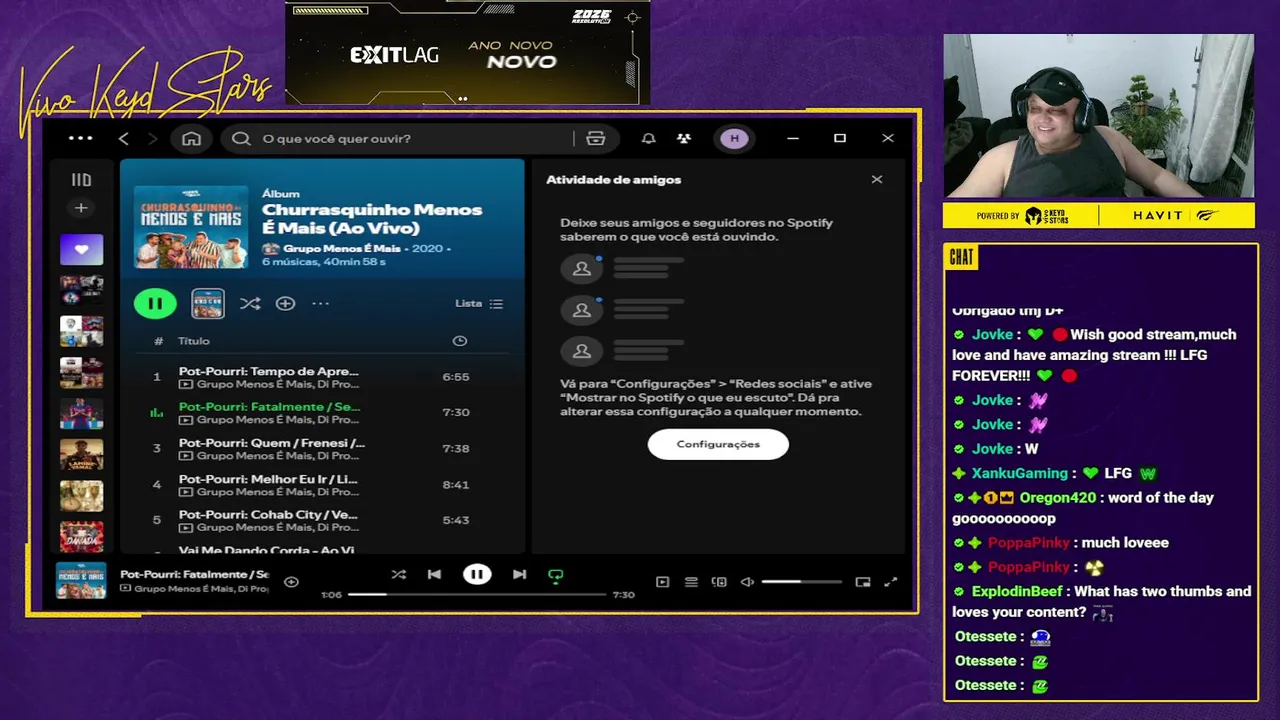Seek within the song progress bar
Viewport: 1280px width, 720px height.
(x=477, y=594)
